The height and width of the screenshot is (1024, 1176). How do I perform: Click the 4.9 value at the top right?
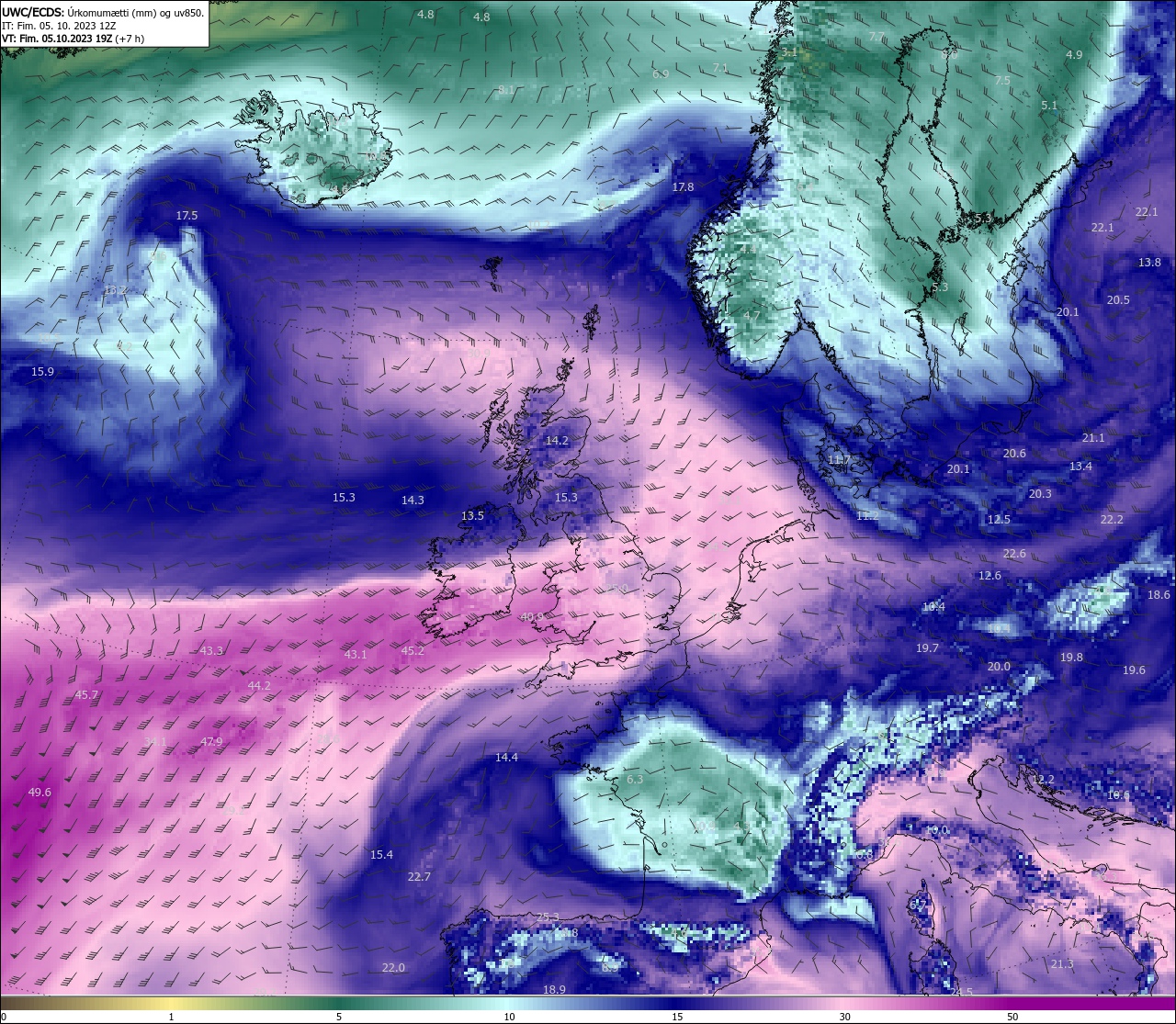click(1074, 54)
